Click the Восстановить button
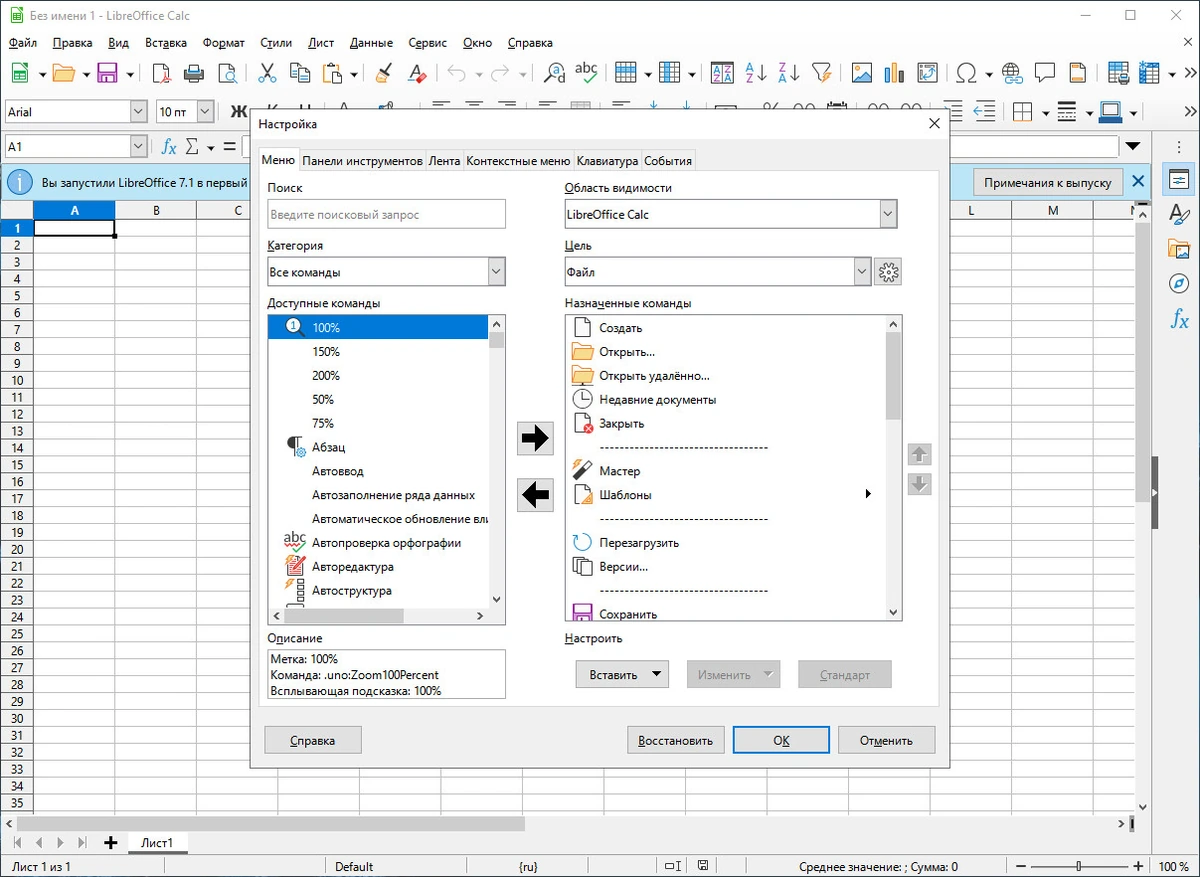Image resolution: width=1200 pixels, height=877 pixels. click(x=675, y=740)
